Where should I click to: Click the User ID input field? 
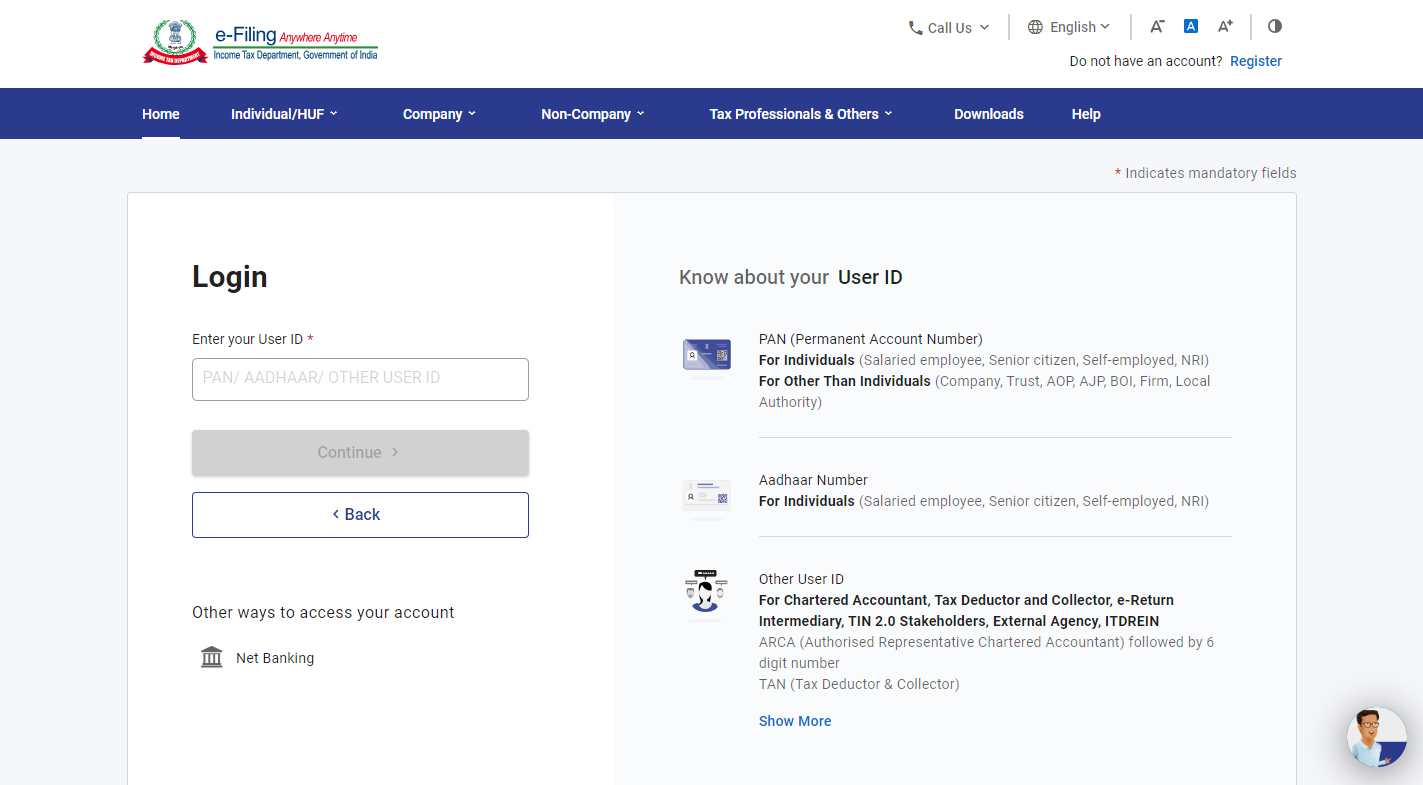[x=360, y=379]
